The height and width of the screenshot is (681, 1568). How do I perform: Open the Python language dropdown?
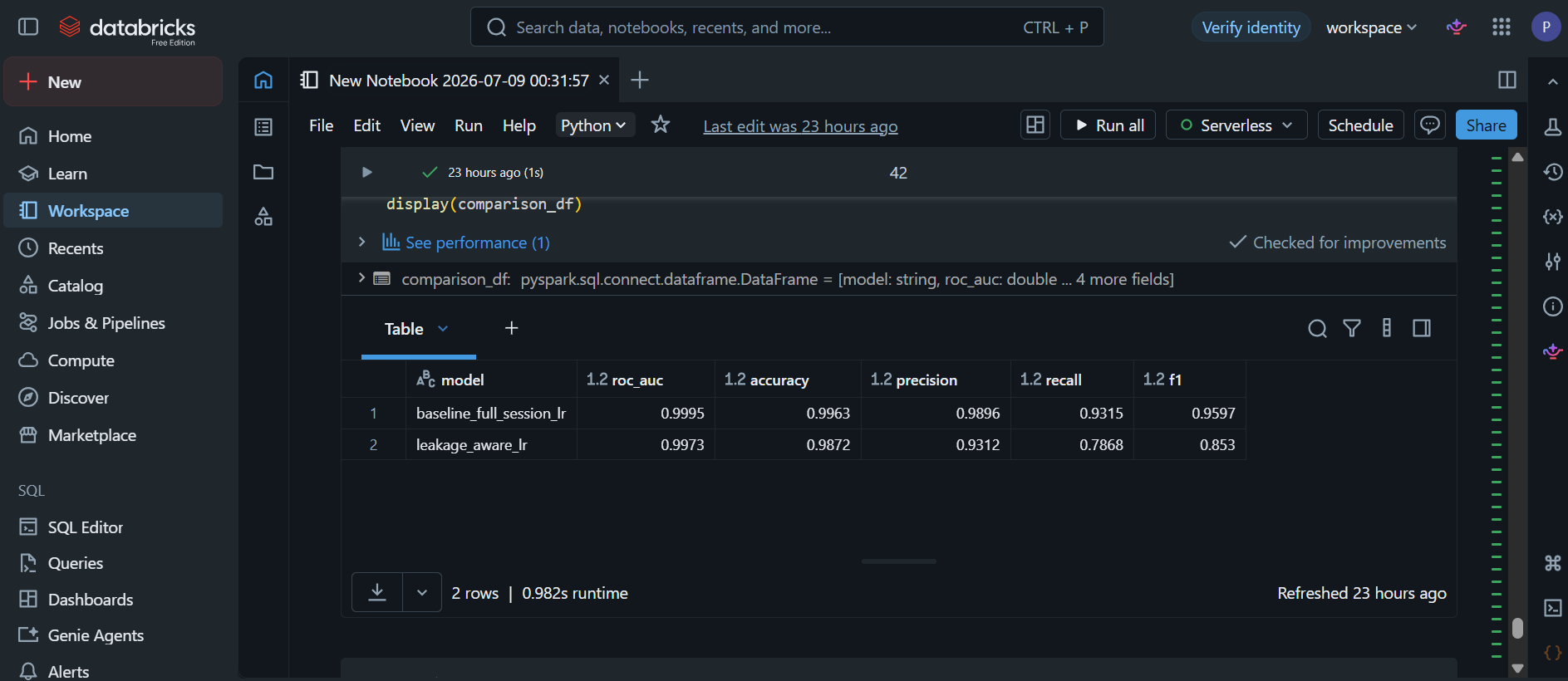(595, 125)
